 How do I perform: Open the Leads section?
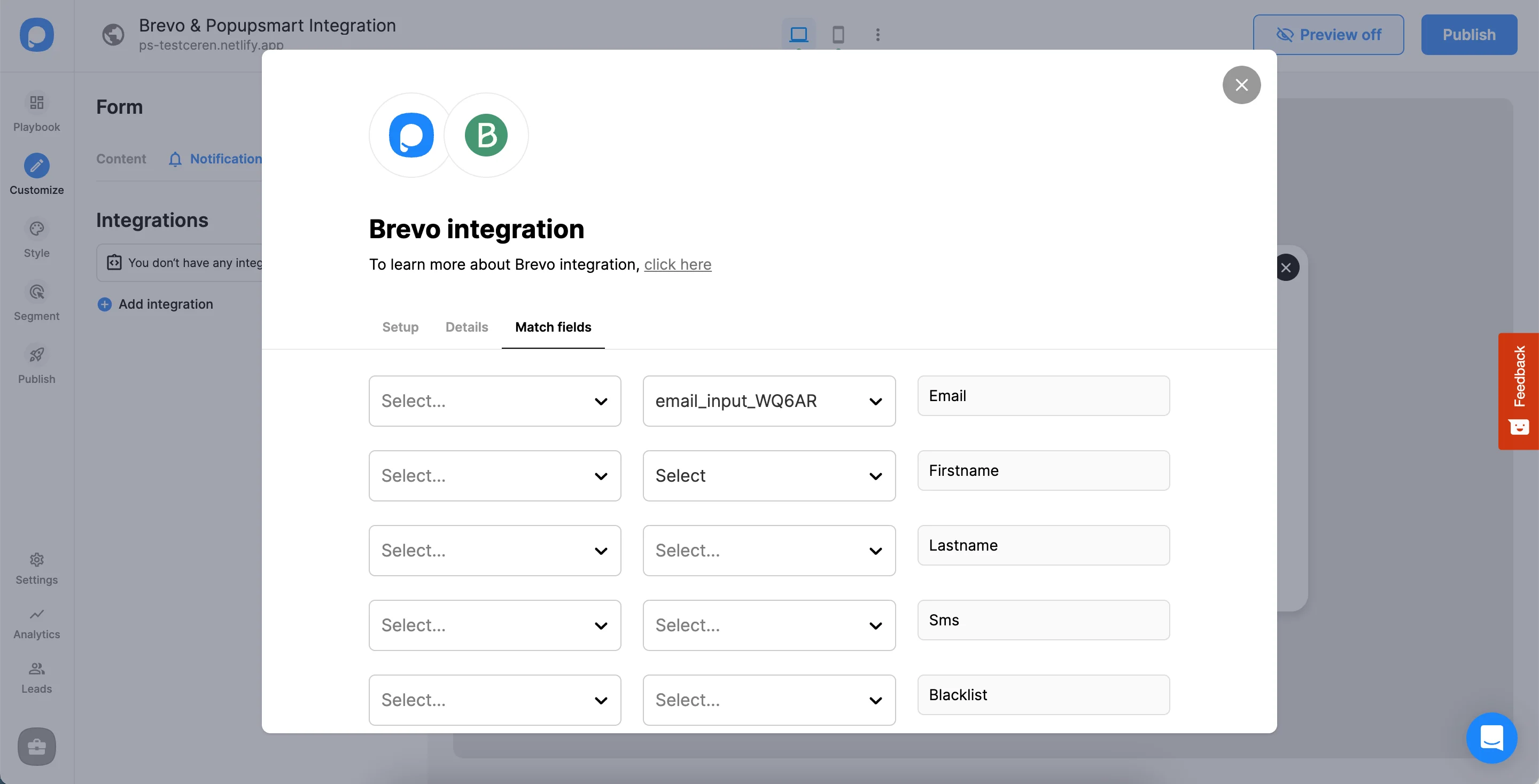[x=36, y=678]
